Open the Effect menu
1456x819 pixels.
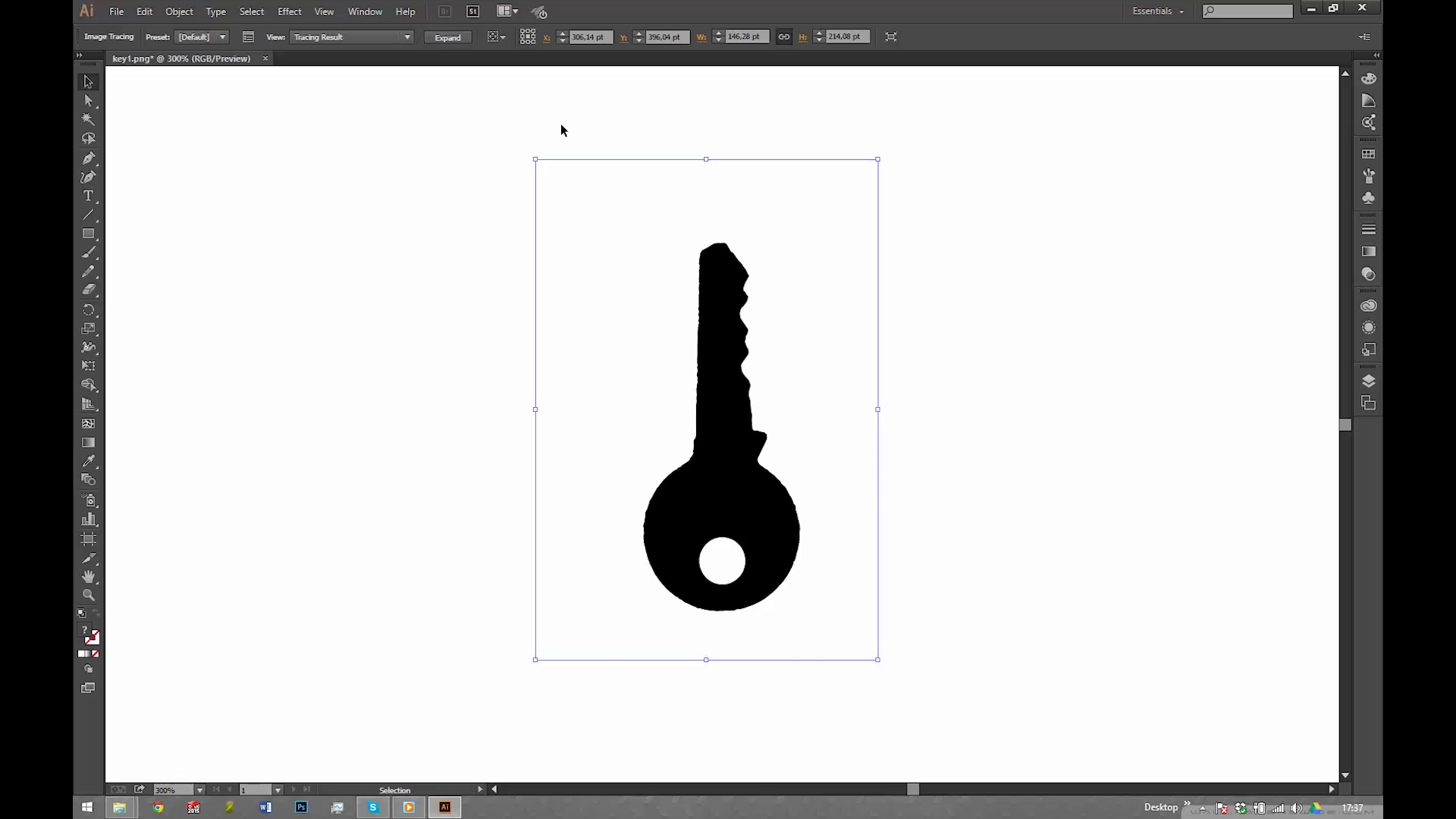289,11
